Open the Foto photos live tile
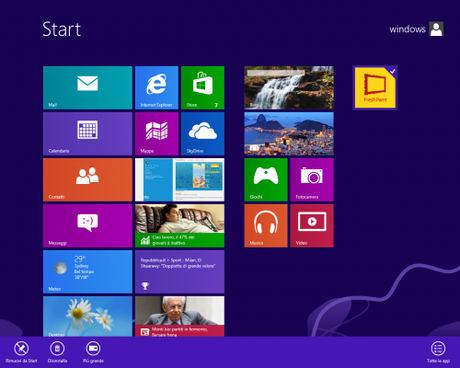 click(x=180, y=180)
